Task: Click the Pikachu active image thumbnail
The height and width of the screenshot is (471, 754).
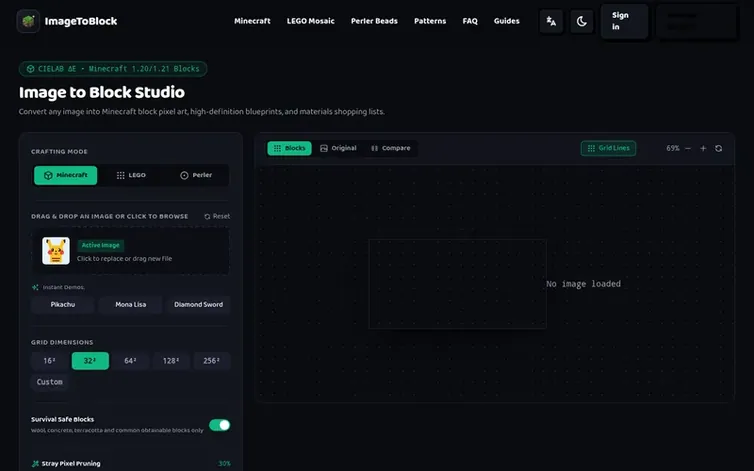Action: pos(56,251)
